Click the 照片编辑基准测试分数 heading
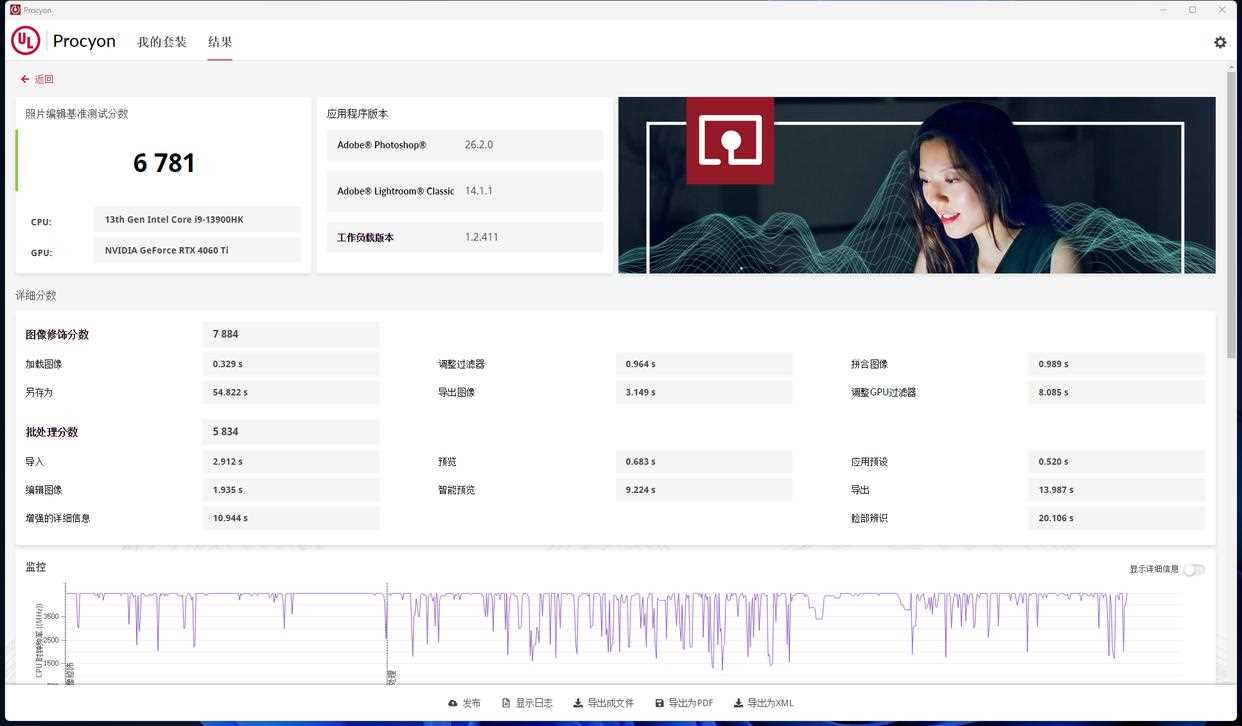Image resolution: width=1242 pixels, height=726 pixels. click(77, 114)
